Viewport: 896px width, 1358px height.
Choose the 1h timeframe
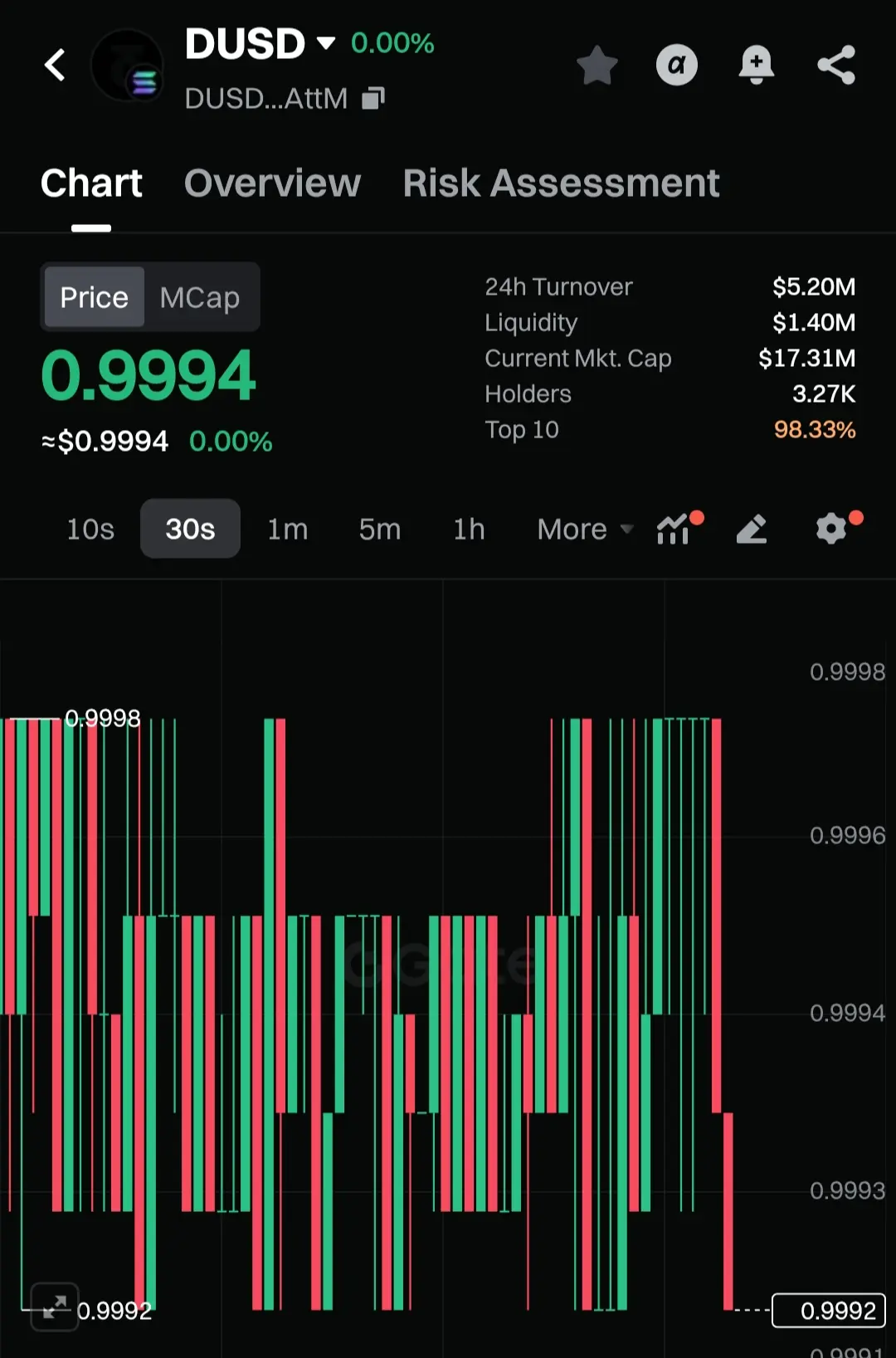469,529
